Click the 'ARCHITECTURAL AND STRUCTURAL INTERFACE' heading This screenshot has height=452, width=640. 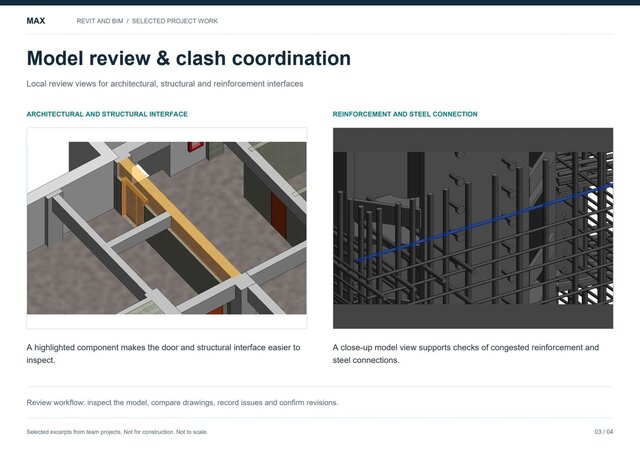[x=107, y=114]
